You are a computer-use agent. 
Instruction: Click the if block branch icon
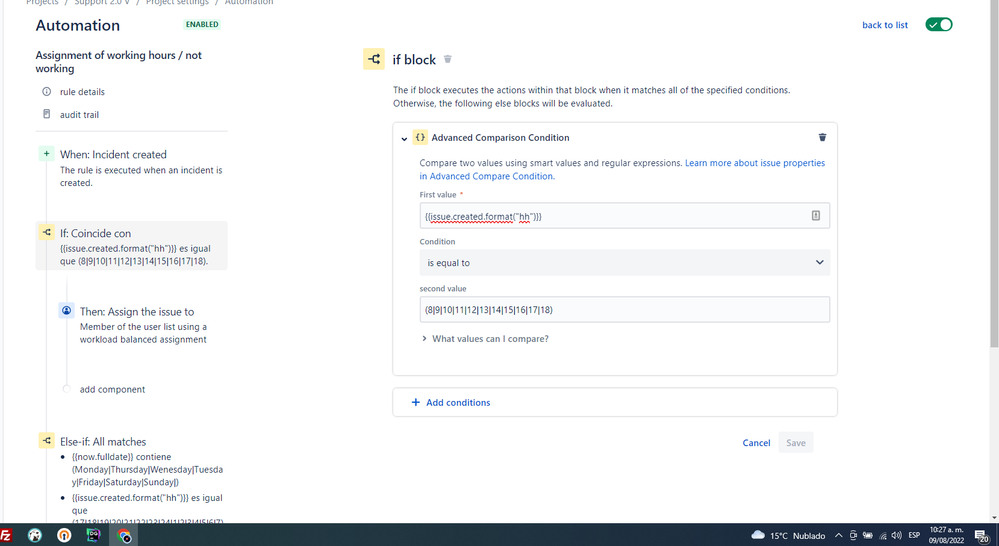[x=374, y=59]
